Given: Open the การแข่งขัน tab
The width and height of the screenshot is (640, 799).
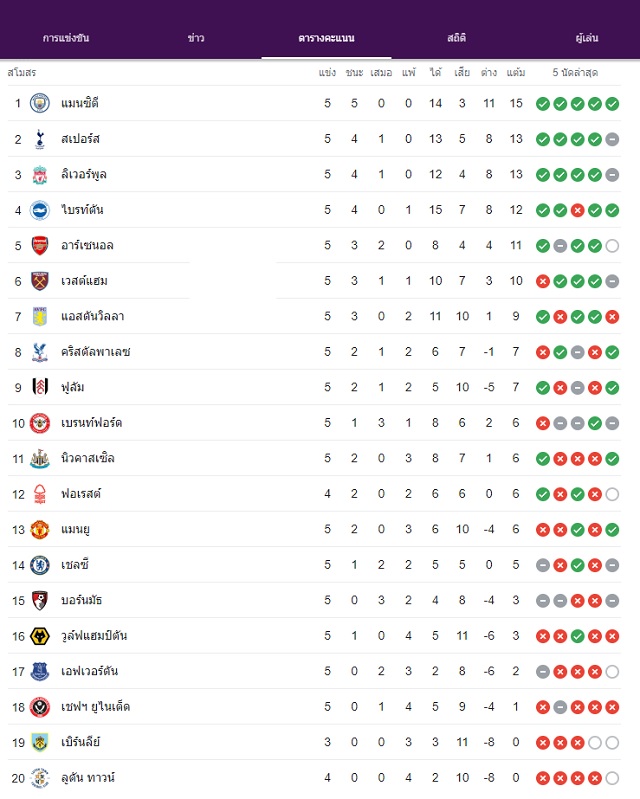Looking at the screenshot, I should [66, 38].
